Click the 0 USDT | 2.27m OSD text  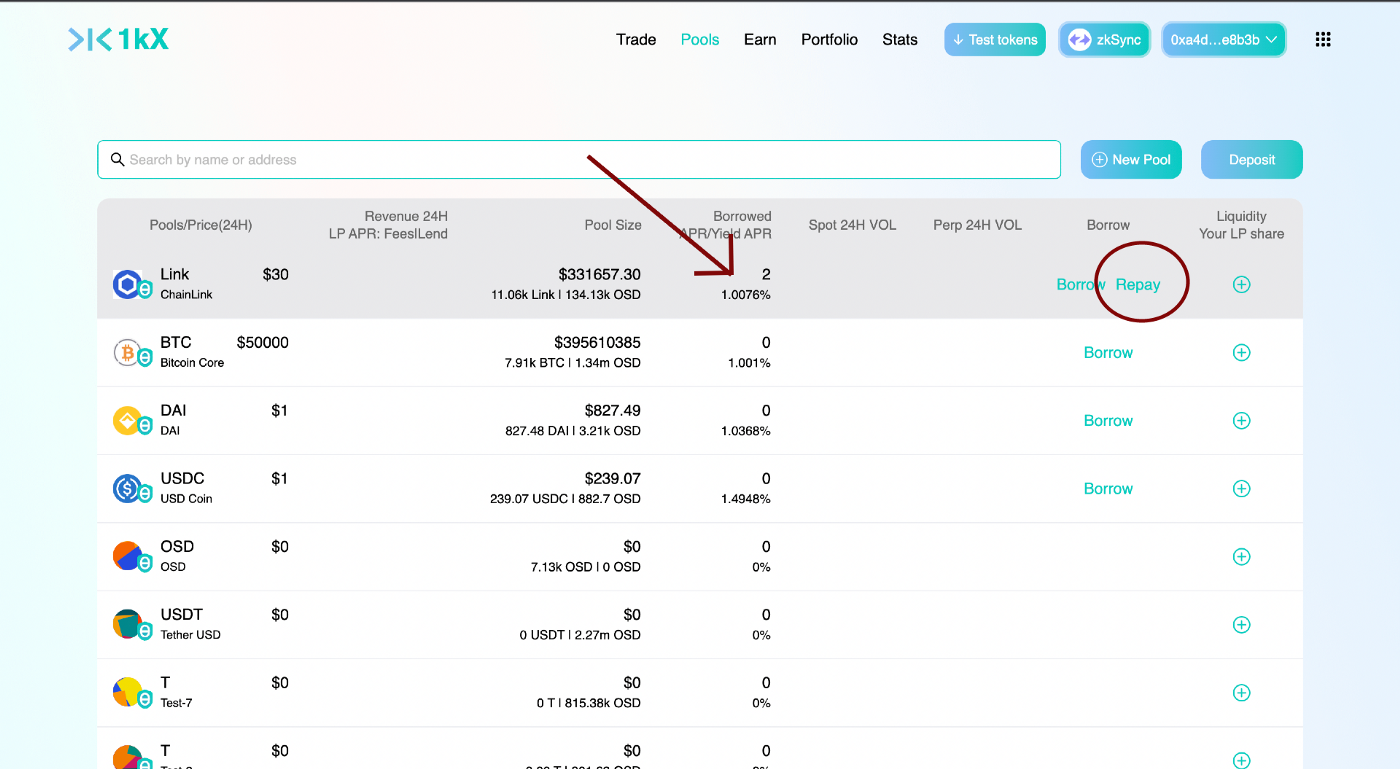(580, 635)
